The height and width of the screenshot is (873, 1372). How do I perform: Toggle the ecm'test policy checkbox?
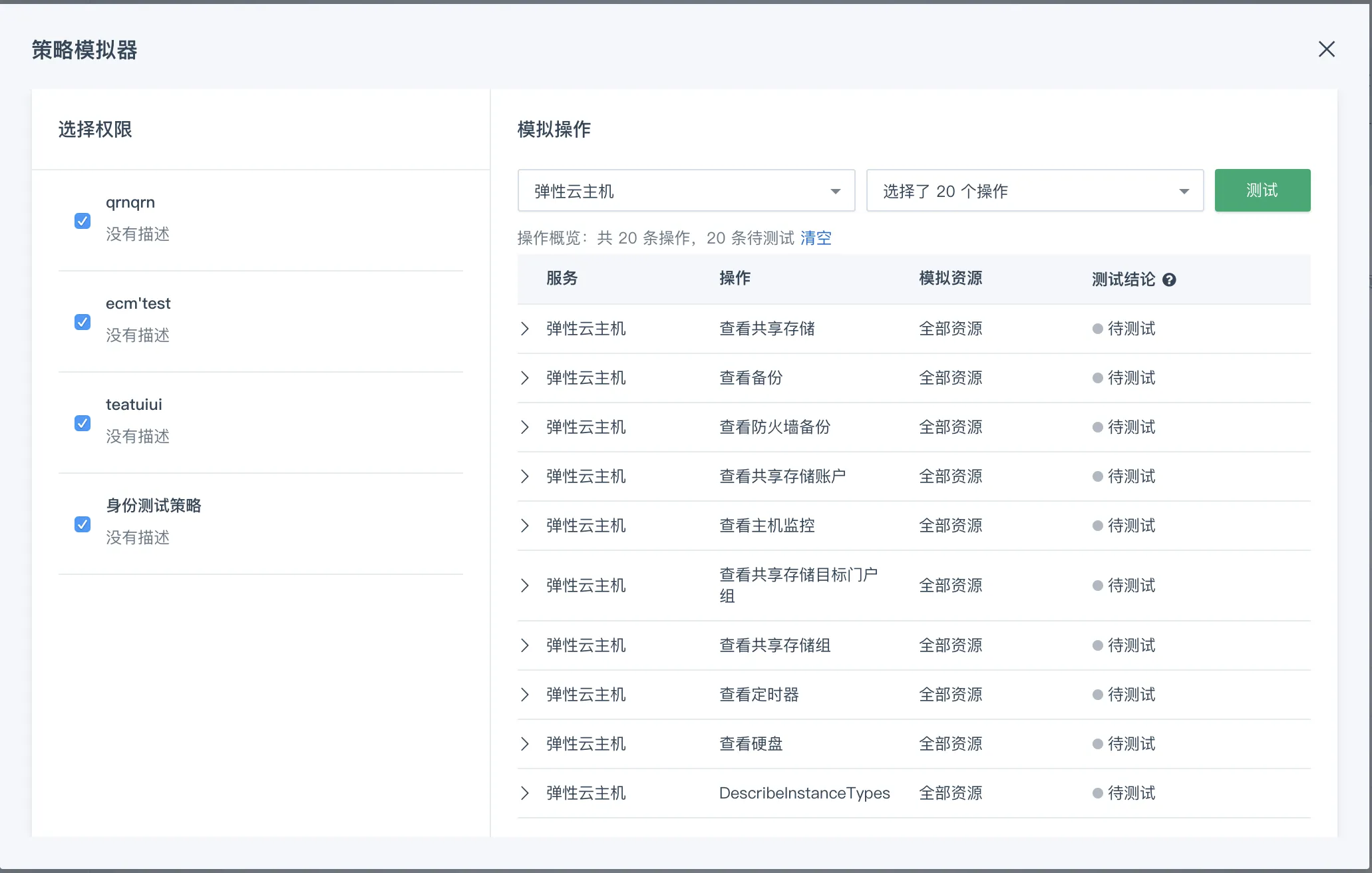pos(83,322)
